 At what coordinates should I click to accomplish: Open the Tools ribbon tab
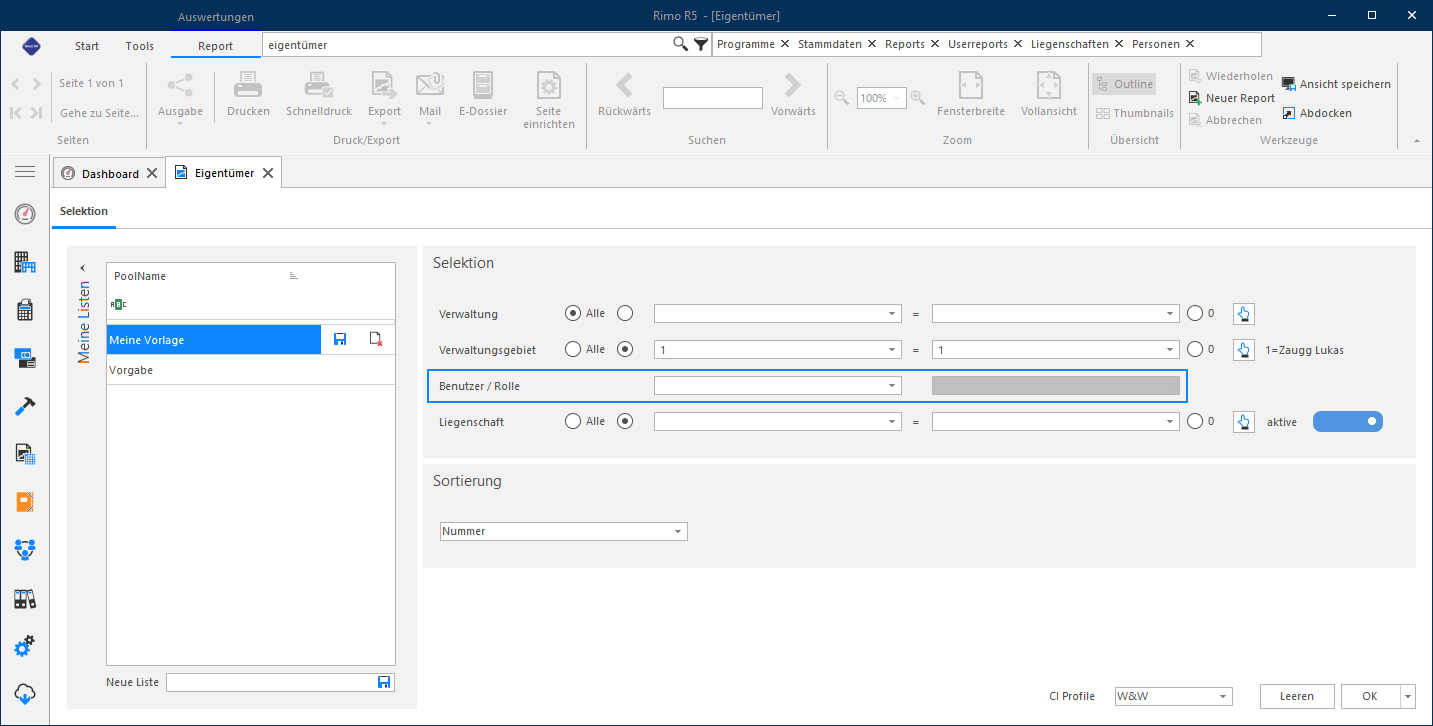140,46
